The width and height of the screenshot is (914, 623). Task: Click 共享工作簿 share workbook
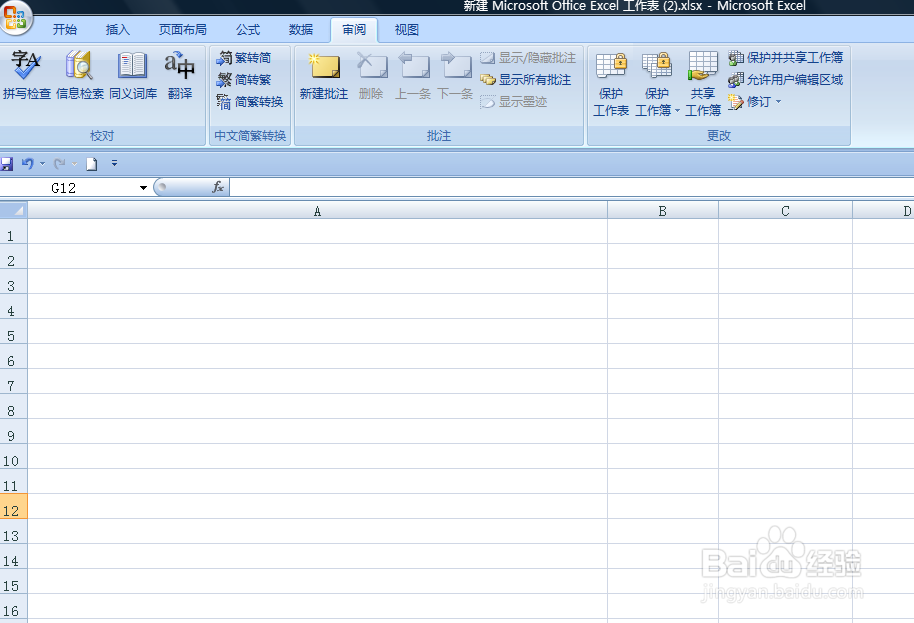[703, 83]
